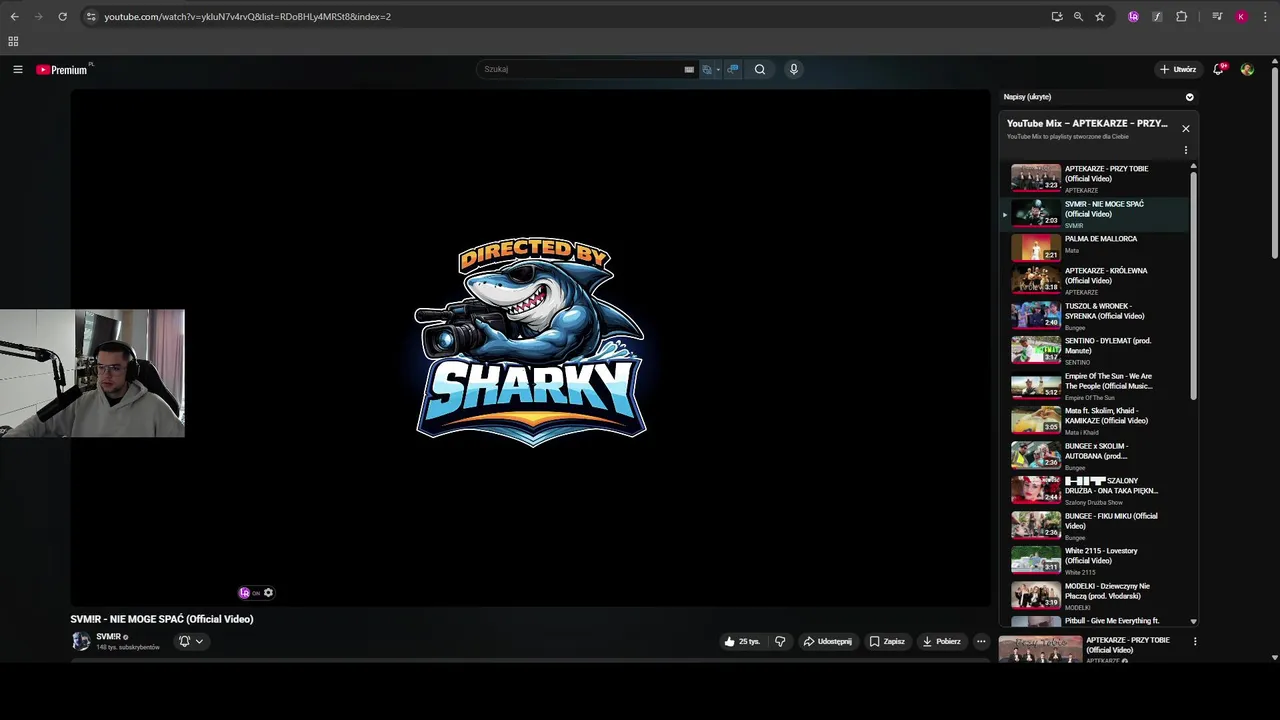Go to YouTube Premium home logo
1280x720 pixels.
(x=64, y=69)
